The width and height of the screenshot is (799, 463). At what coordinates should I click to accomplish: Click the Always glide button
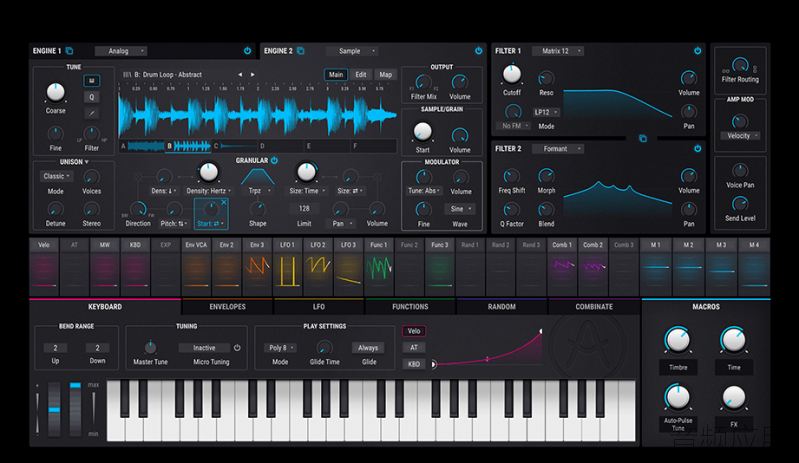click(x=368, y=347)
